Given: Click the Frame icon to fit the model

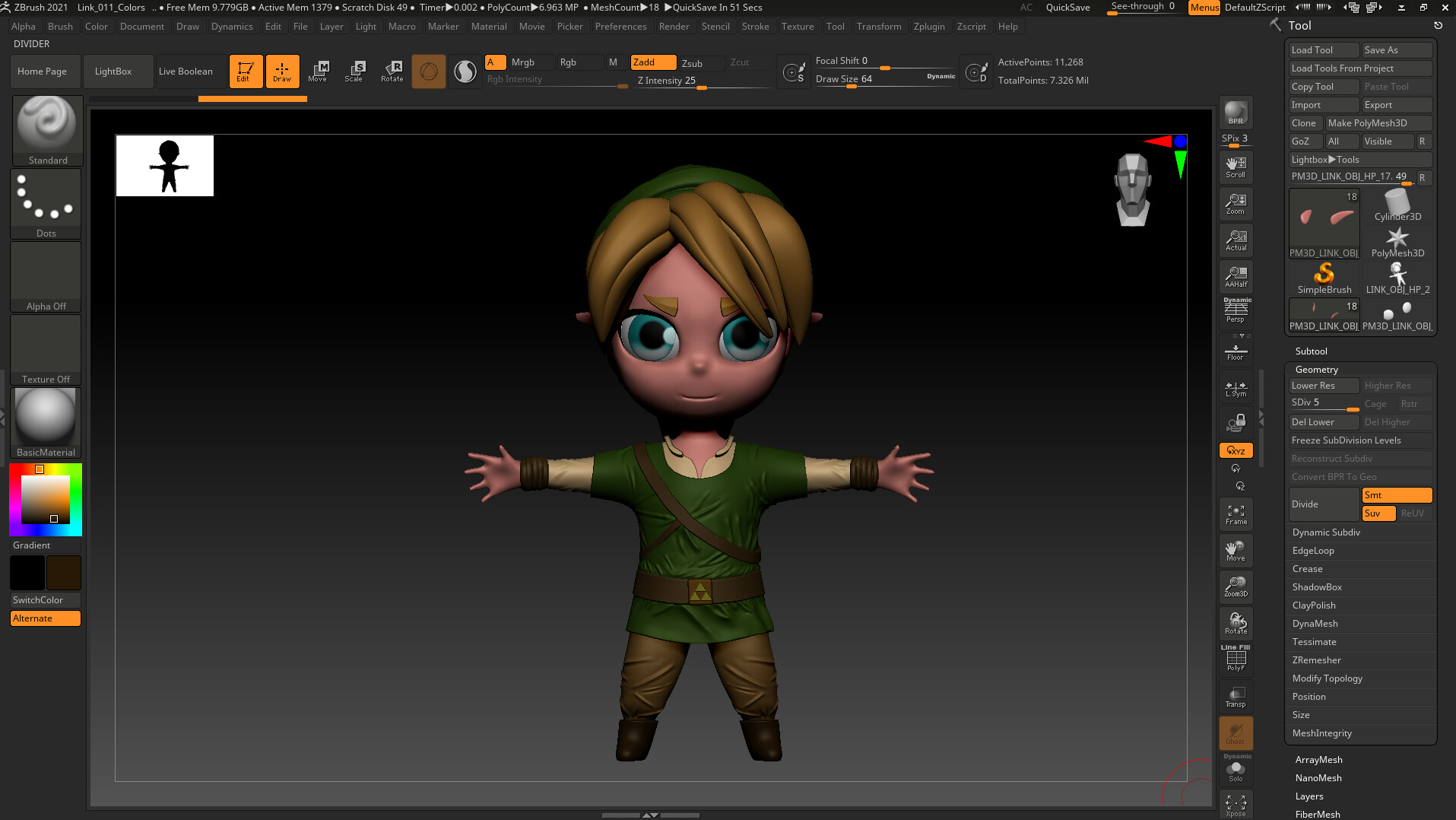Looking at the screenshot, I should tap(1235, 513).
